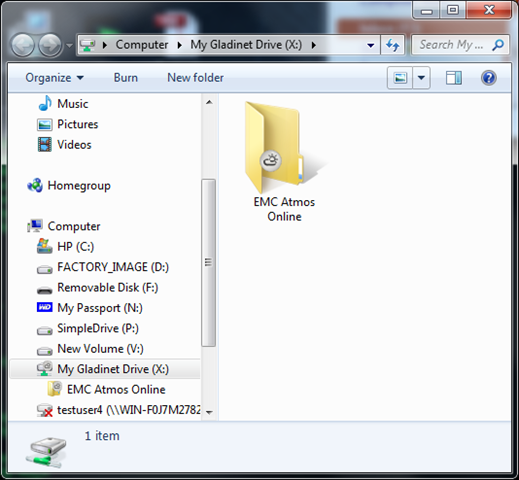Click the navigation pane scrollbar thumb

click(208, 263)
